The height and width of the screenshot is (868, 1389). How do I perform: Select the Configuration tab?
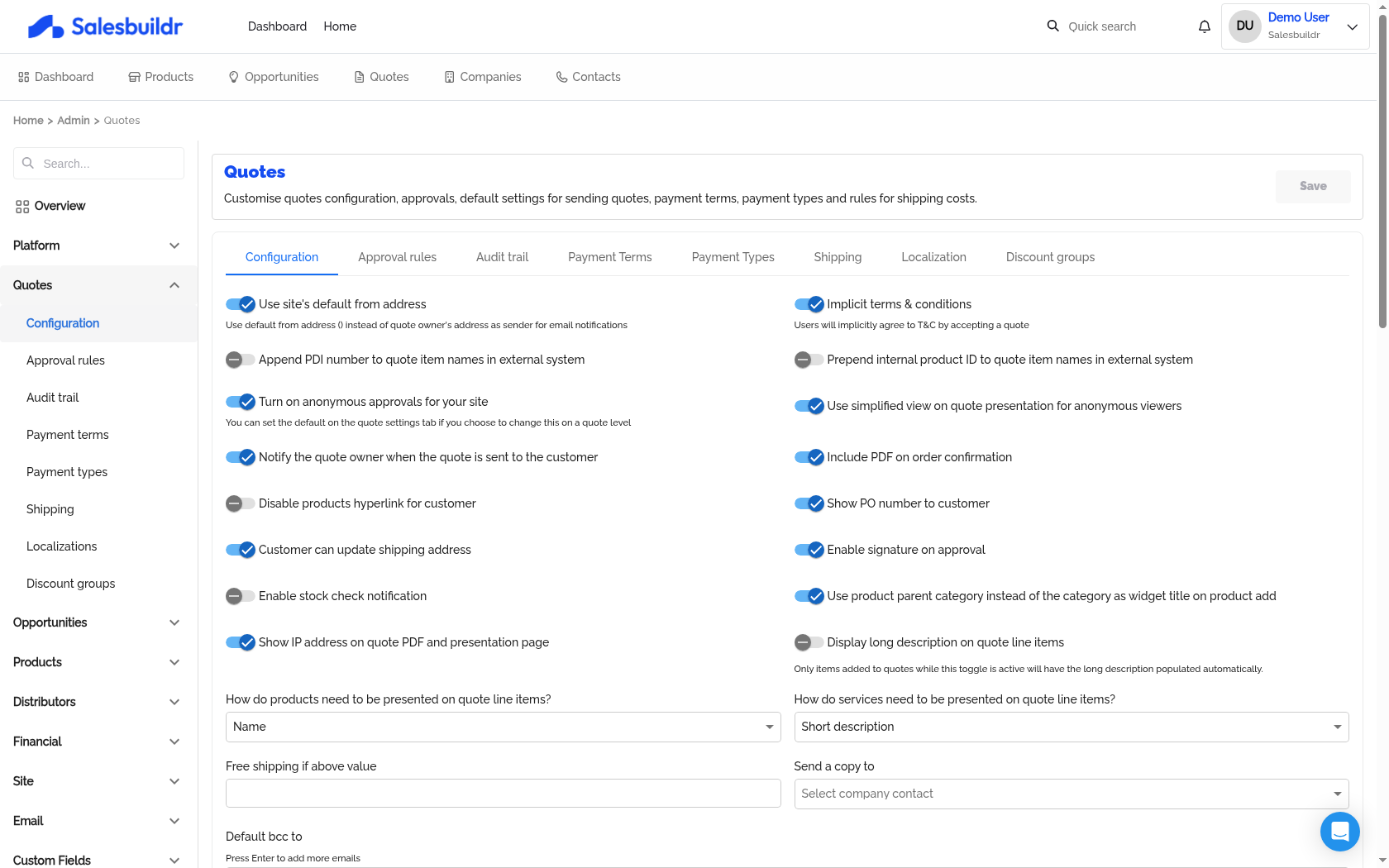pos(282,257)
